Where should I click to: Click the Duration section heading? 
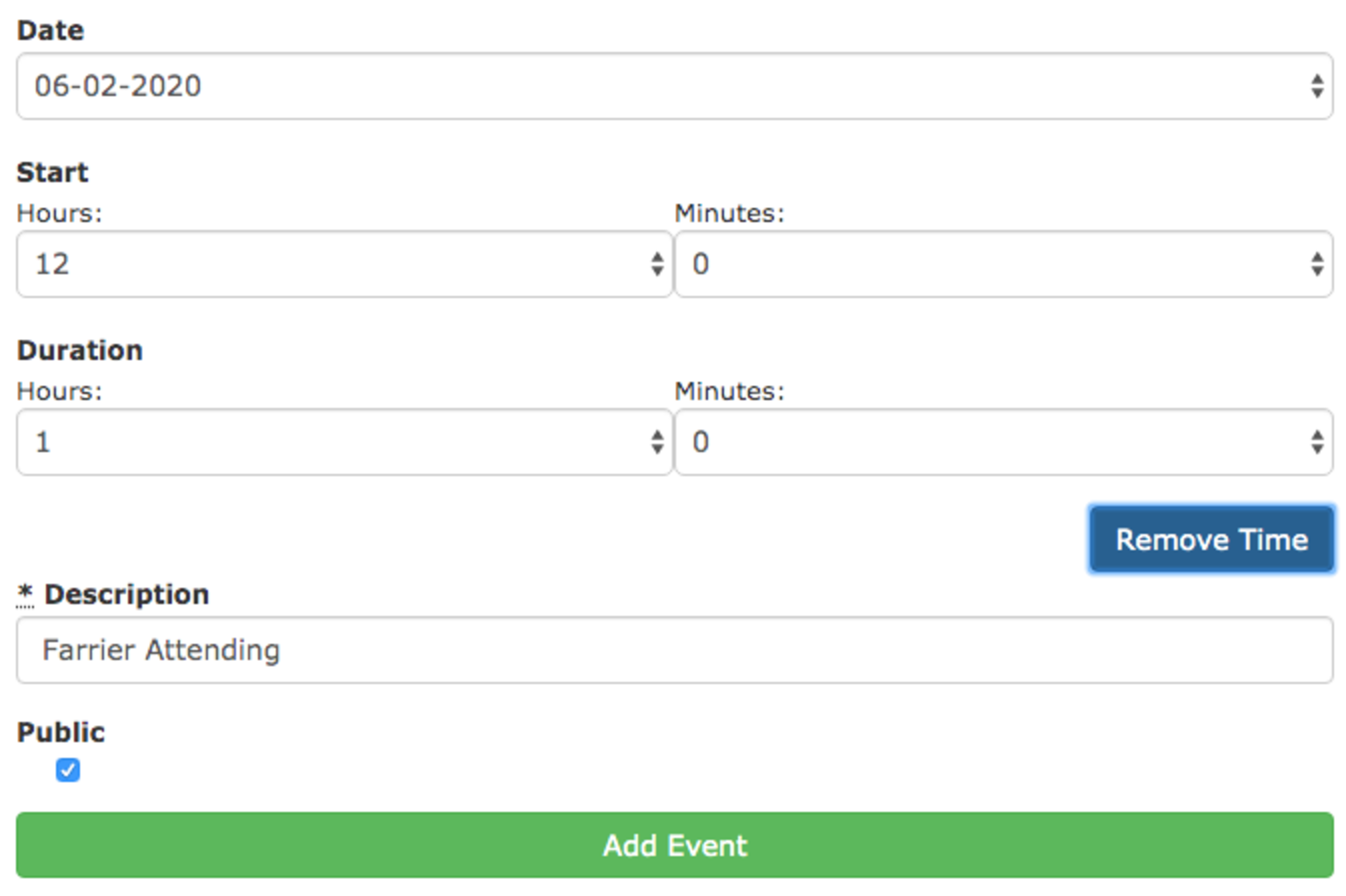tap(79, 349)
